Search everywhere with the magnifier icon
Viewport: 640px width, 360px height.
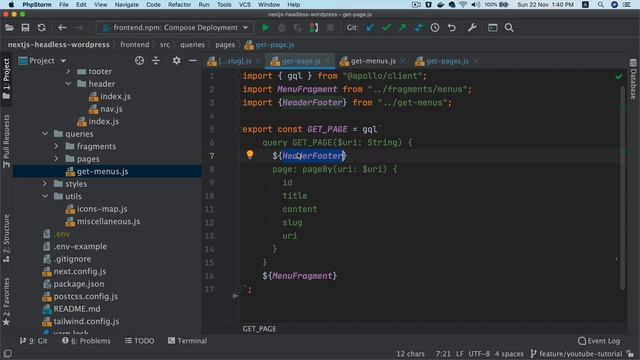point(509,28)
